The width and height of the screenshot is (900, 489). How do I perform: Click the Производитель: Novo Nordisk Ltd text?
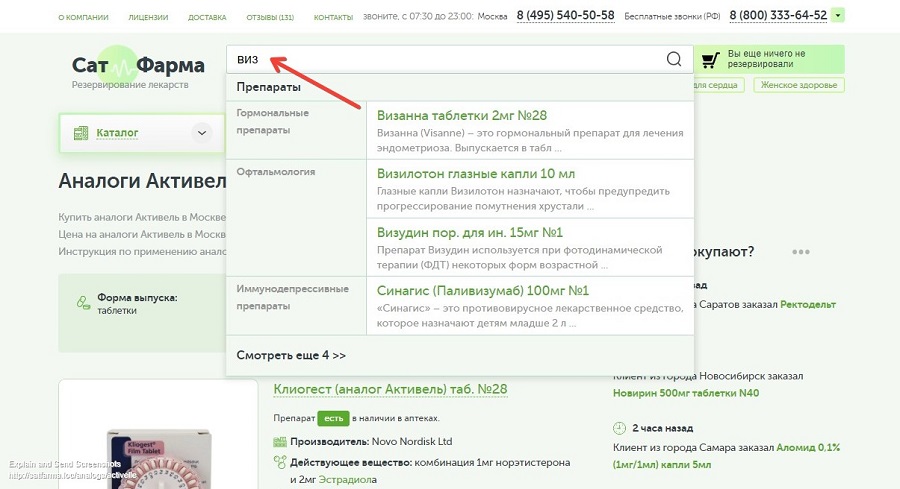pyautogui.click(x=371, y=441)
